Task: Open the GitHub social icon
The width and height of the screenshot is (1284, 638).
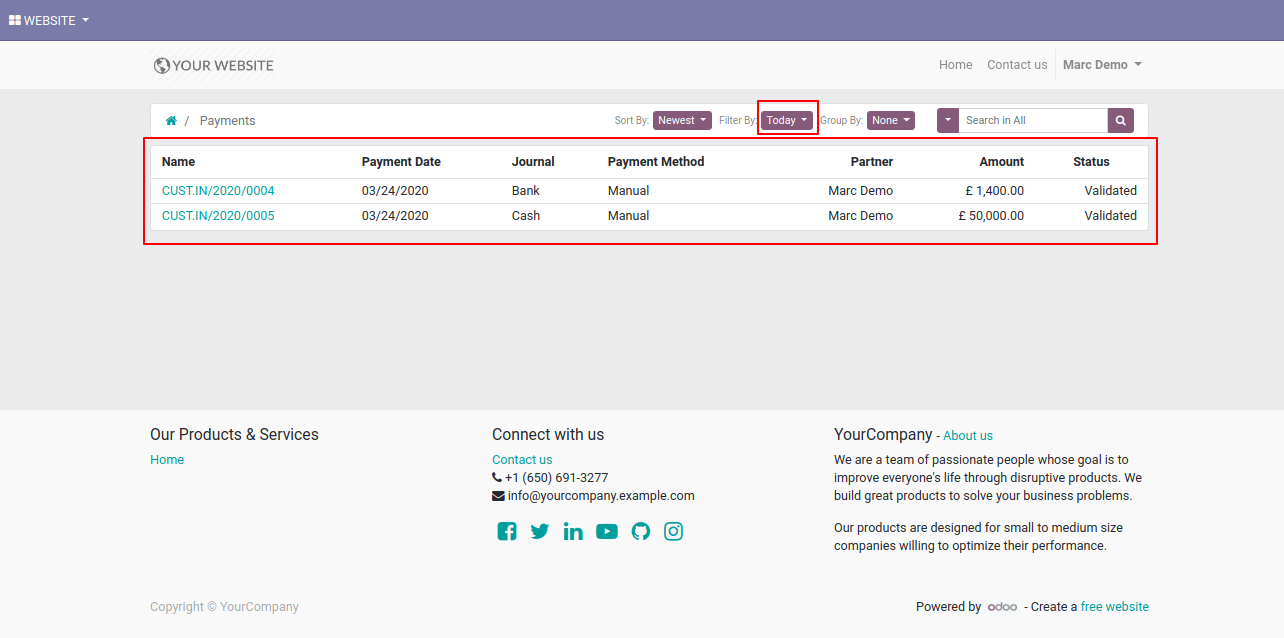Action: click(x=641, y=532)
